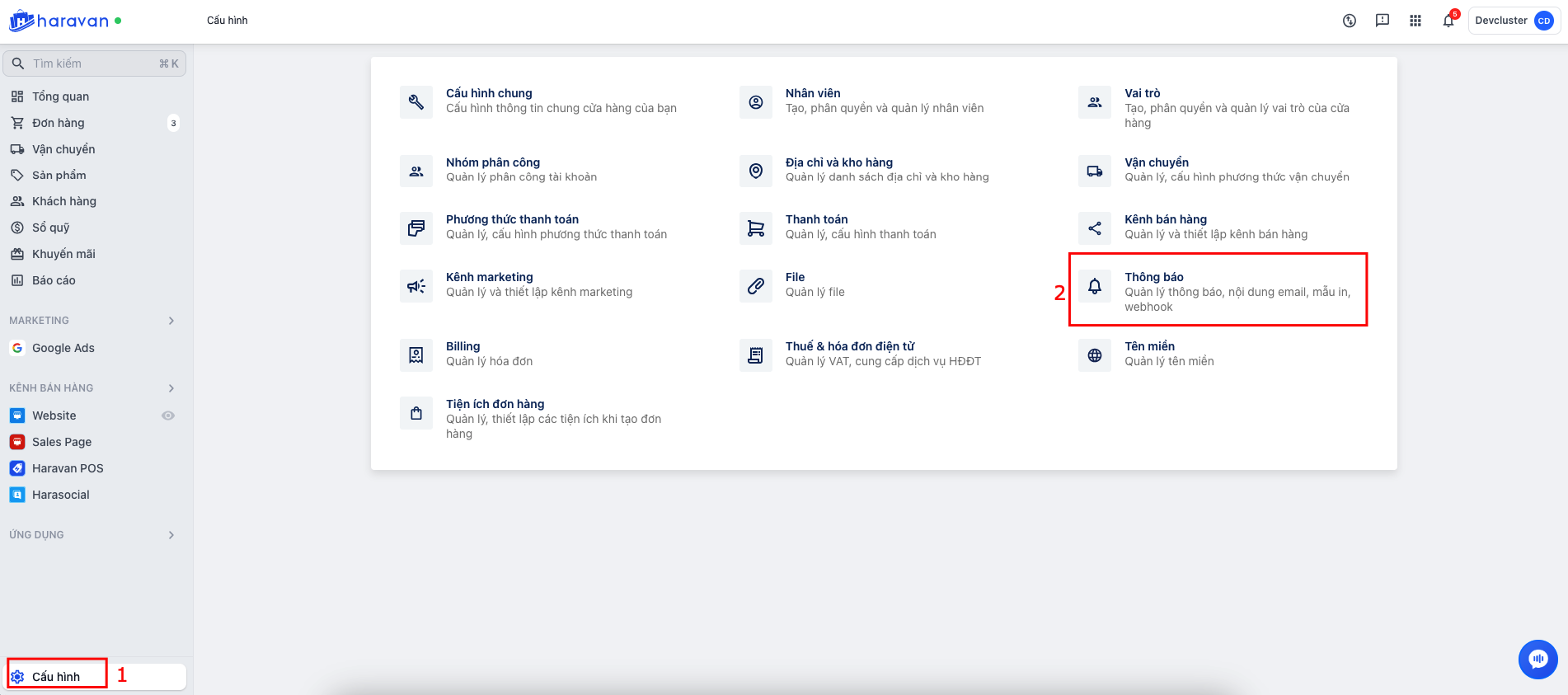Click the Tên miền globe icon

[1095, 355]
